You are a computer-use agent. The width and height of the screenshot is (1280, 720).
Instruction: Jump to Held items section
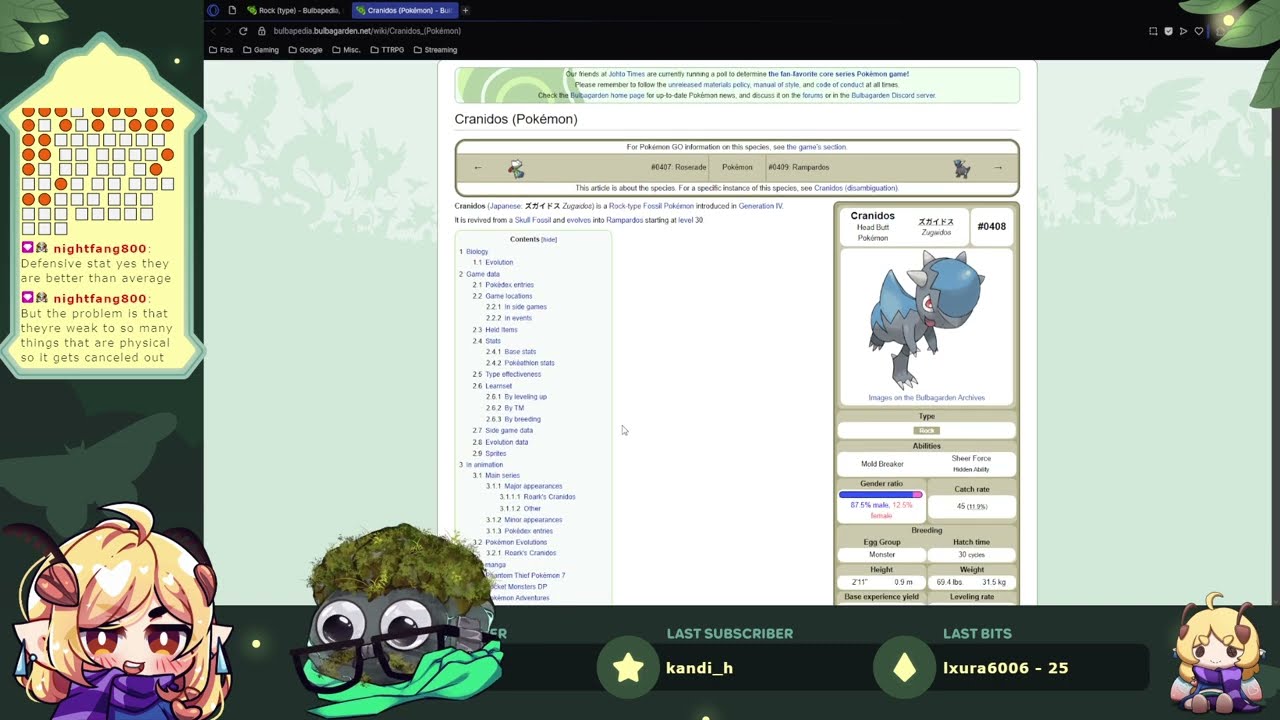[x=502, y=330]
